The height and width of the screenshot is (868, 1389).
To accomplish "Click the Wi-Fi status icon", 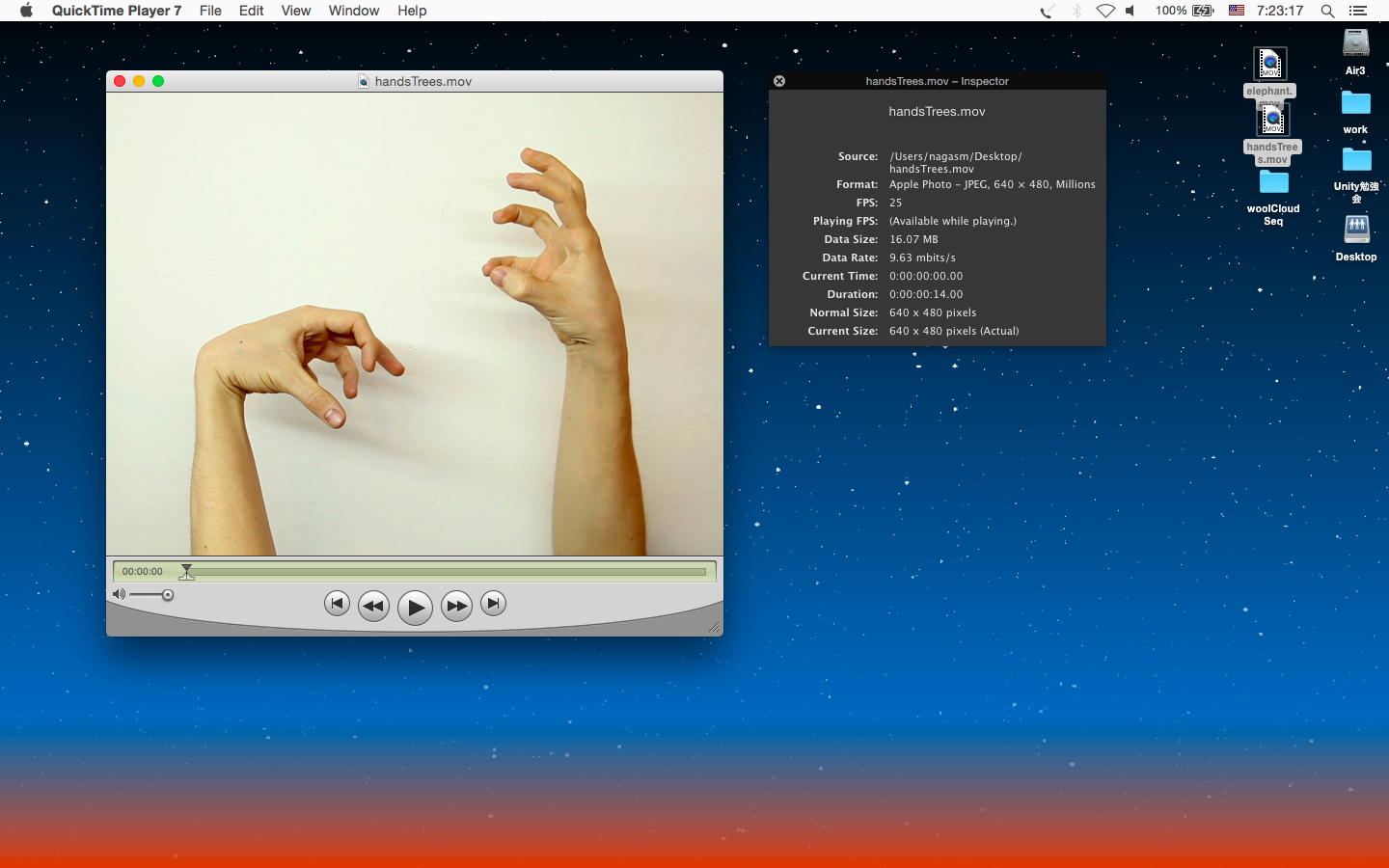I will click(x=1105, y=11).
